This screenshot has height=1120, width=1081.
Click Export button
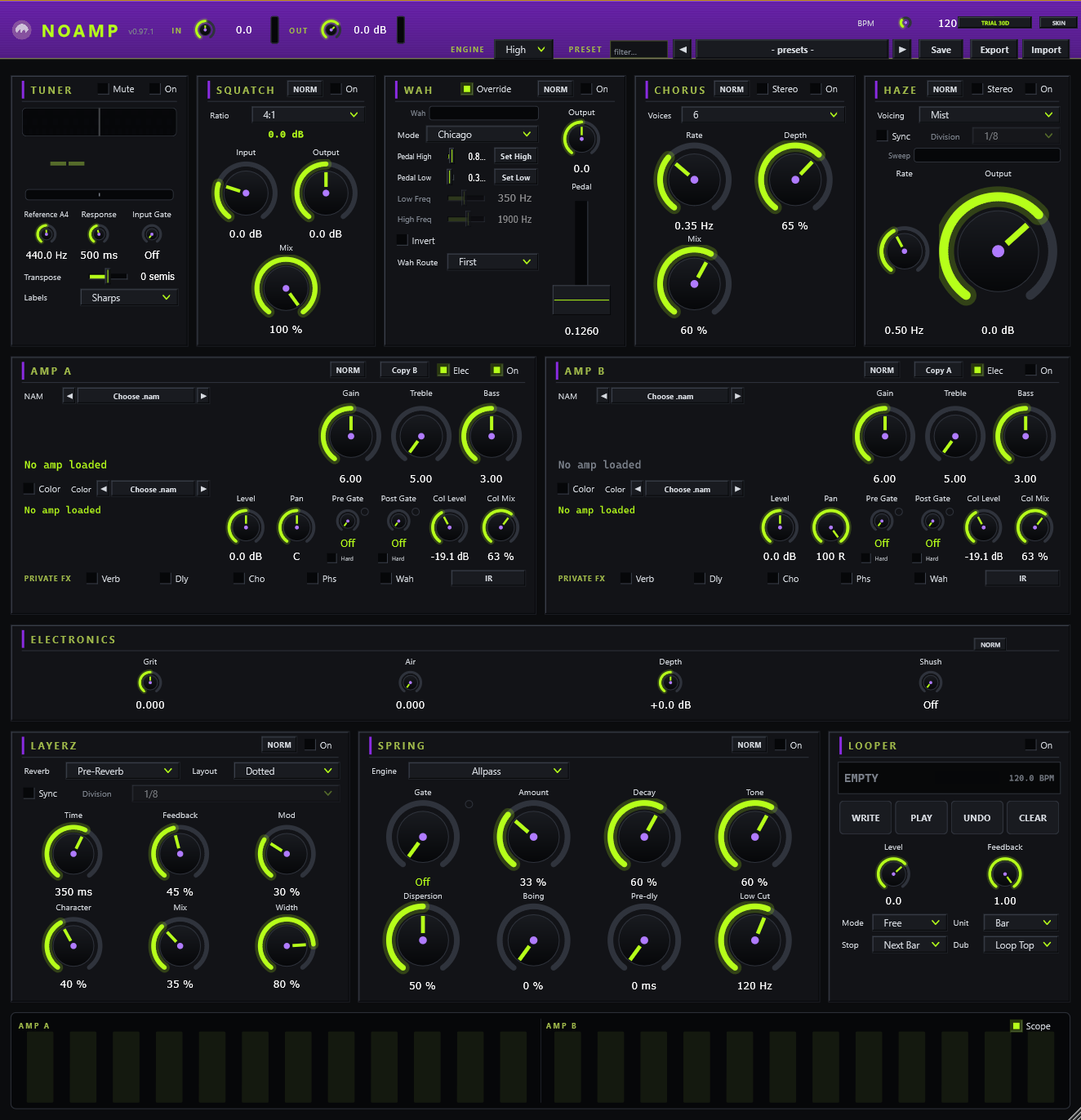pos(994,50)
